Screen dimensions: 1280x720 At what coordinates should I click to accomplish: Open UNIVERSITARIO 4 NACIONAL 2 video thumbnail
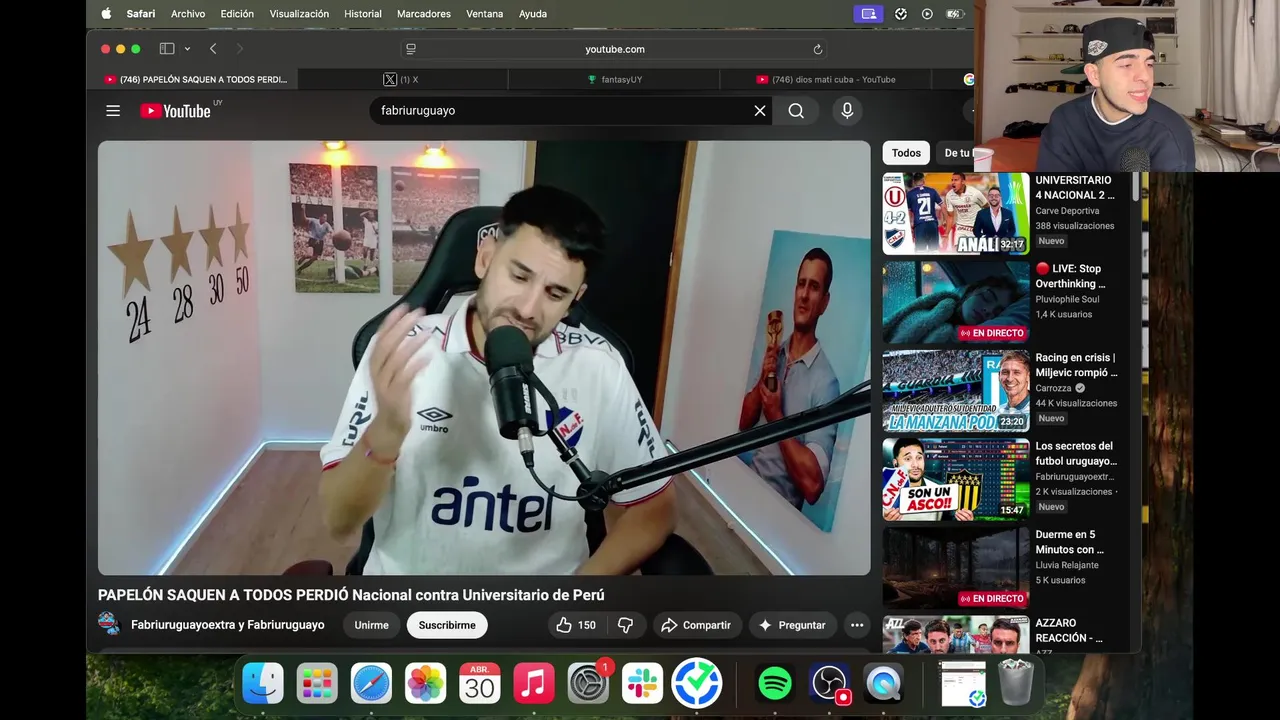coord(956,213)
